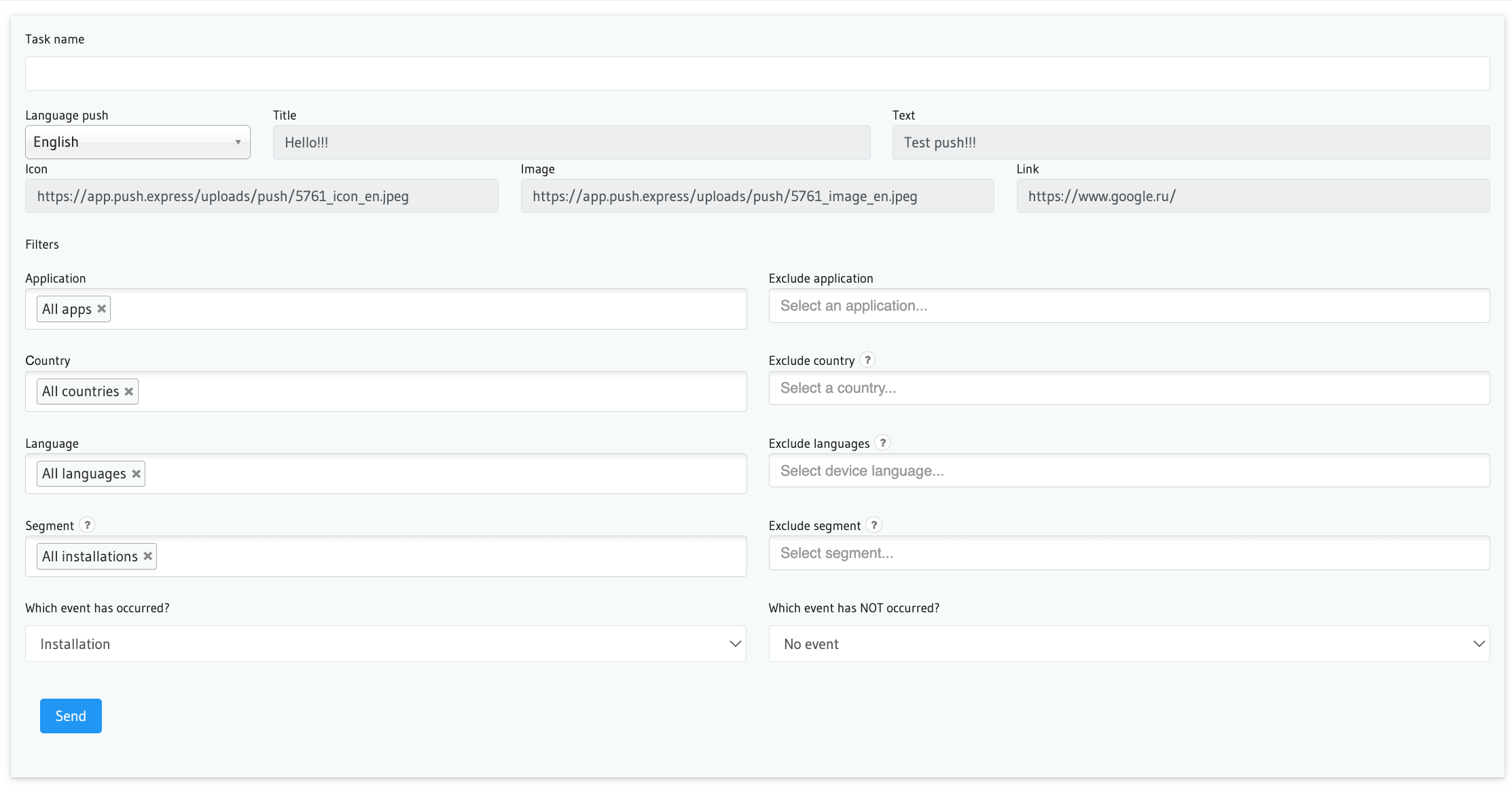Click the Exclude languages help icon
The width and height of the screenshot is (1512, 787).
point(882,443)
